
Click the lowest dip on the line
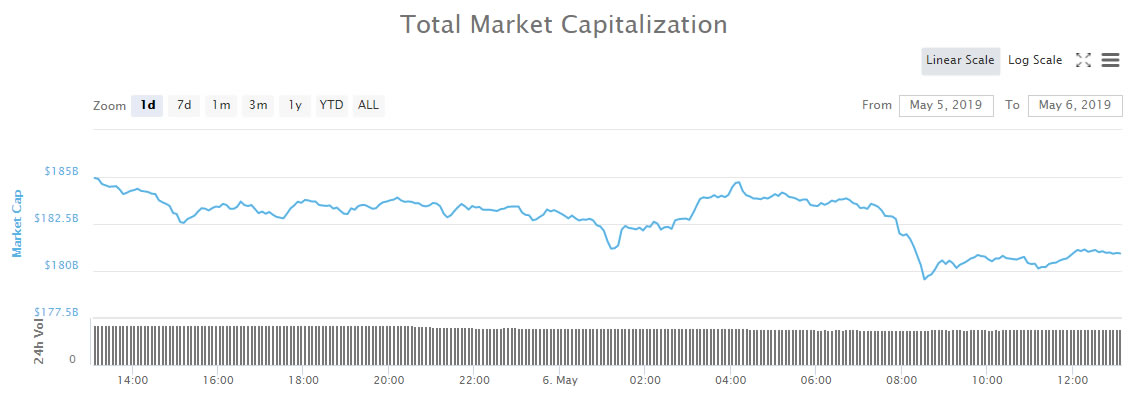(x=924, y=279)
